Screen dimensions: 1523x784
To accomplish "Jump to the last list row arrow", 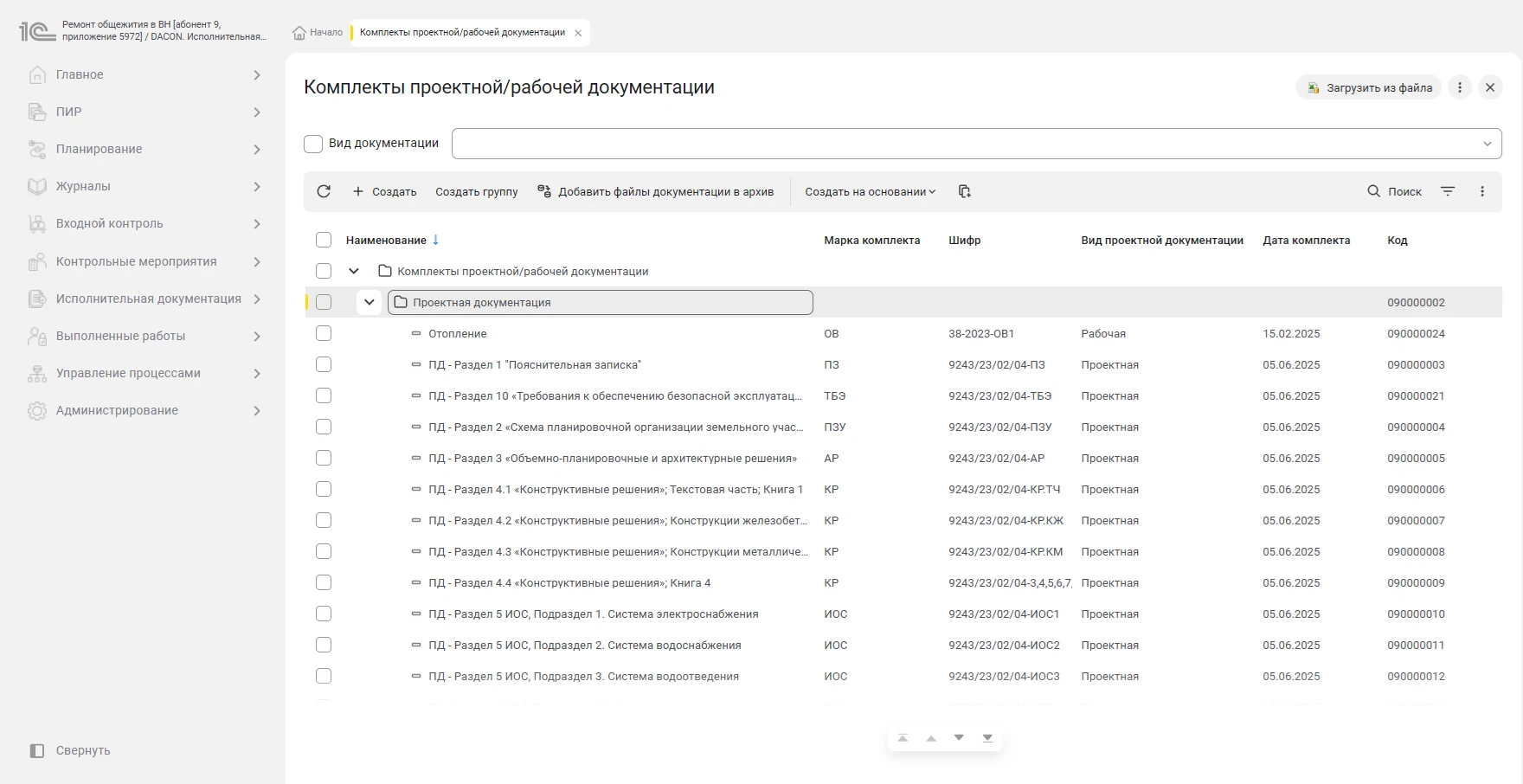I will (987, 738).
